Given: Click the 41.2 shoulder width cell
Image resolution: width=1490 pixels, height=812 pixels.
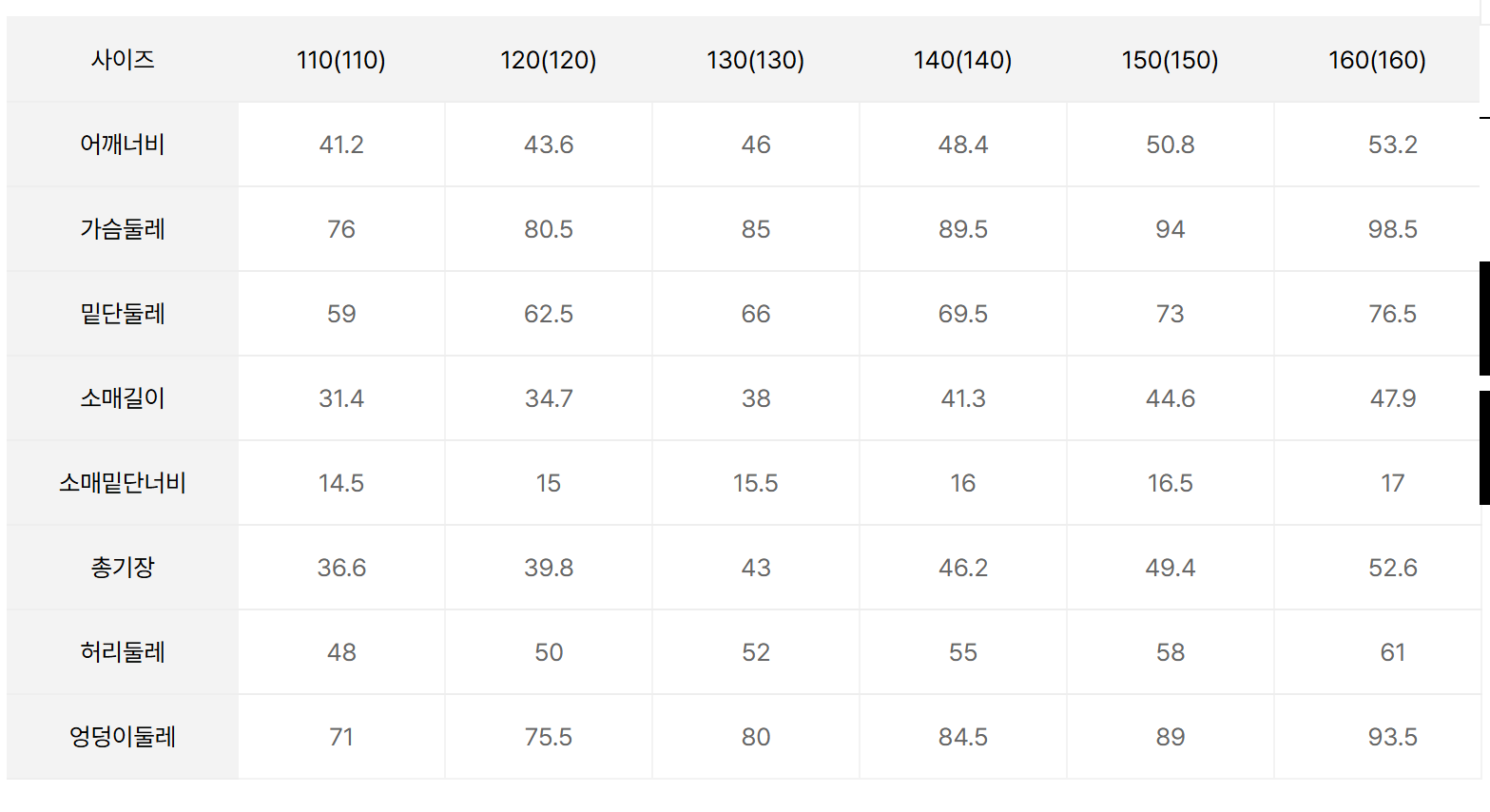Looking at the screenshot, I should [x=341, y=145].
